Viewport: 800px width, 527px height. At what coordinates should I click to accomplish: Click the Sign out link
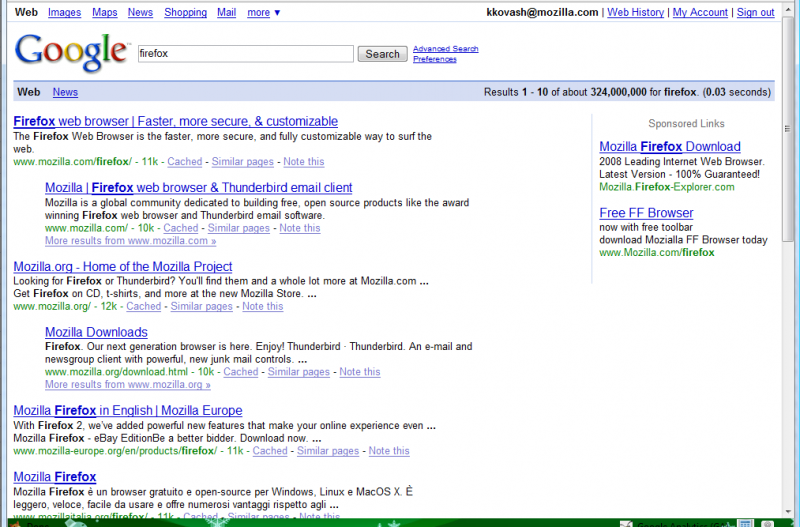point(755,12)
